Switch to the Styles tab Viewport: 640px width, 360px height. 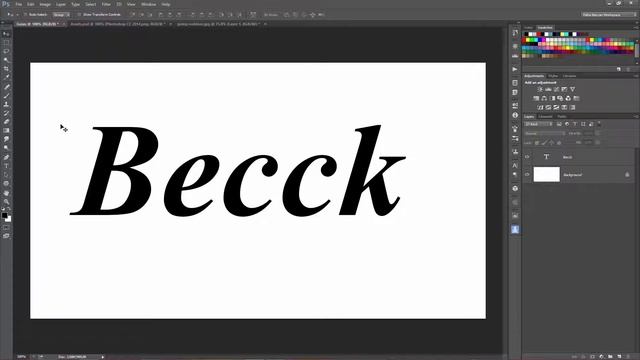pos(553,76)
